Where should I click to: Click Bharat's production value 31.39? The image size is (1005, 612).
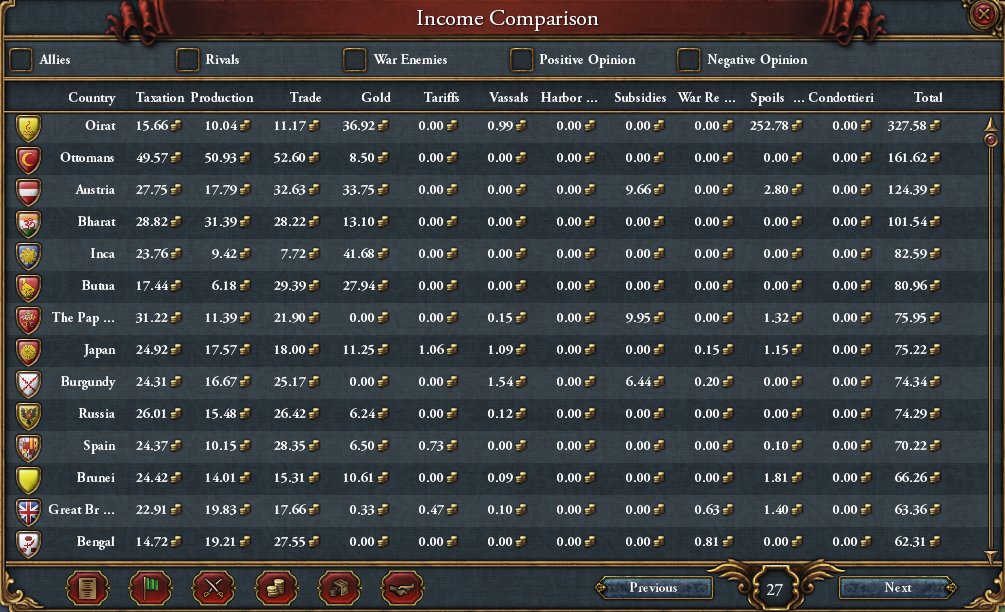point(220,222)
